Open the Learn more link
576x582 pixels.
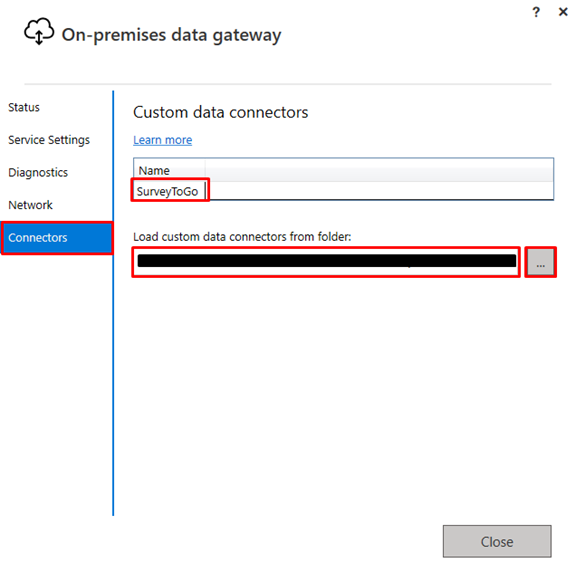(x=163, y=140)
